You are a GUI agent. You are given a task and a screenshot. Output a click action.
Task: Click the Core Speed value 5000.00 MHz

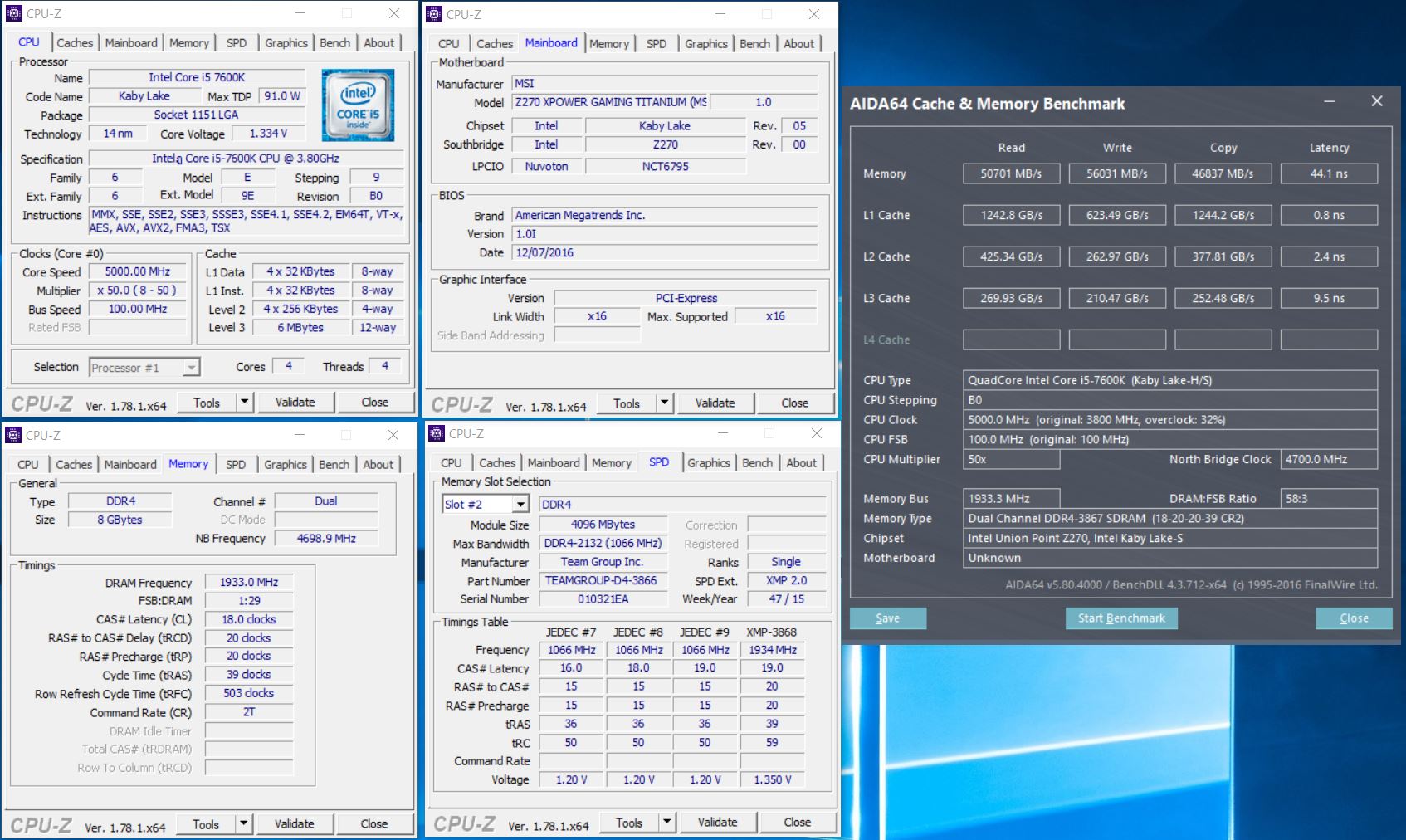tap(138, 271)
